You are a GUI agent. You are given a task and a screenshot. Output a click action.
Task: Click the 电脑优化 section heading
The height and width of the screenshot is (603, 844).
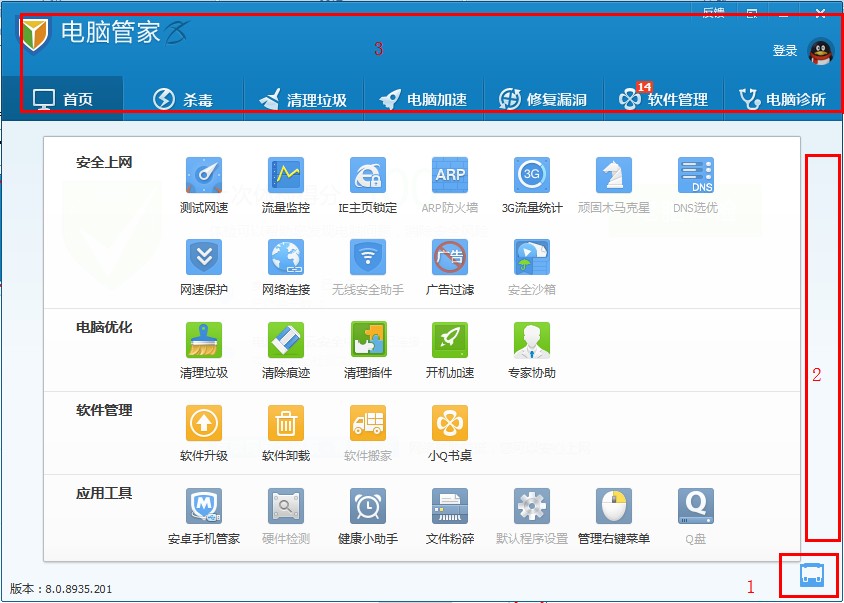point(104,327)
